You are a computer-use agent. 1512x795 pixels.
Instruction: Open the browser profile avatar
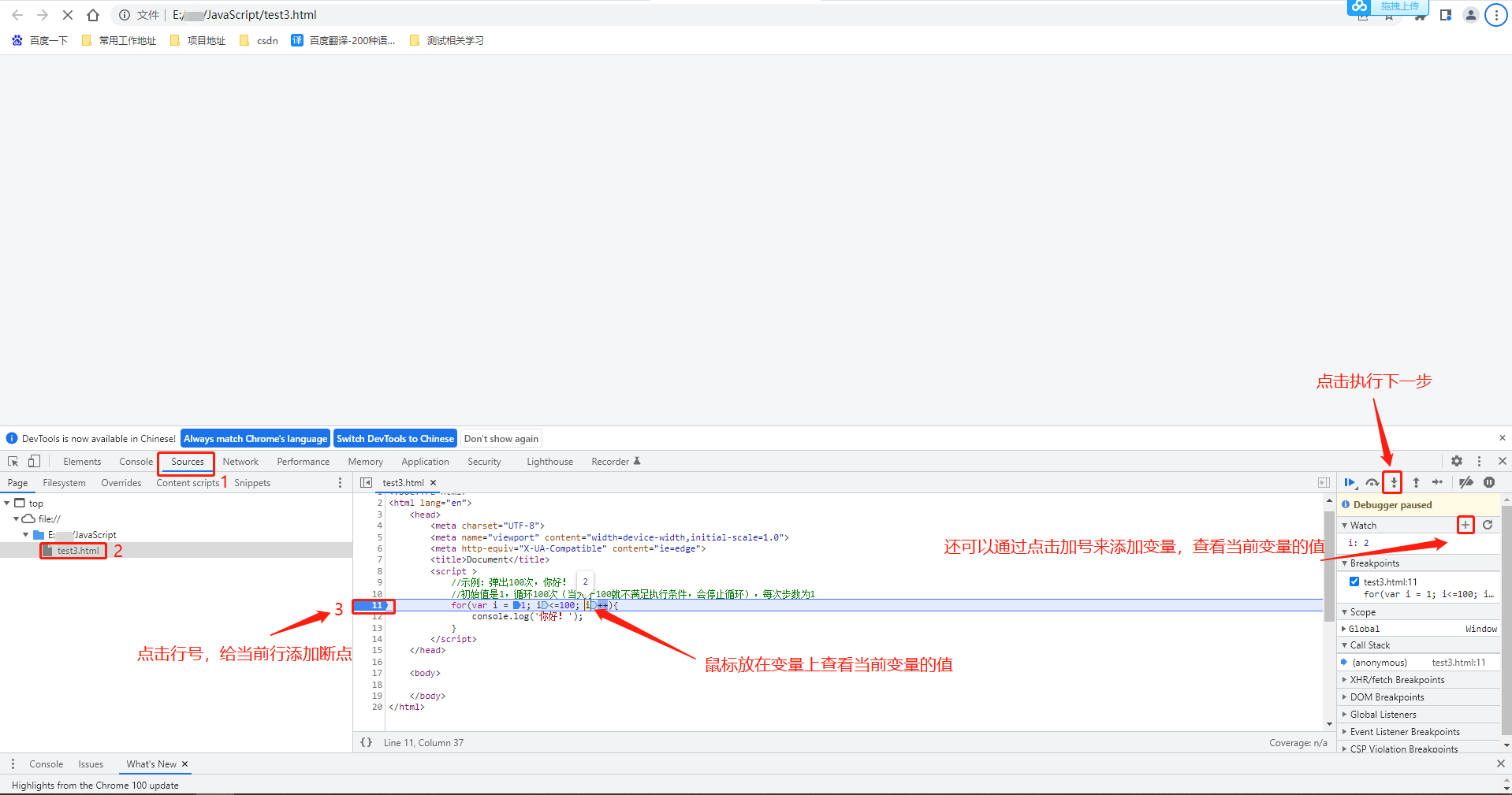coord(1471,15)
